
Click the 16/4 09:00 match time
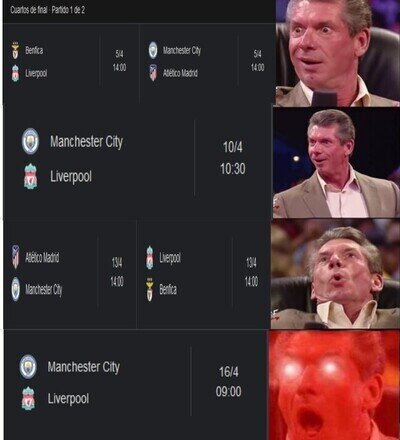(x=229, y=382)
